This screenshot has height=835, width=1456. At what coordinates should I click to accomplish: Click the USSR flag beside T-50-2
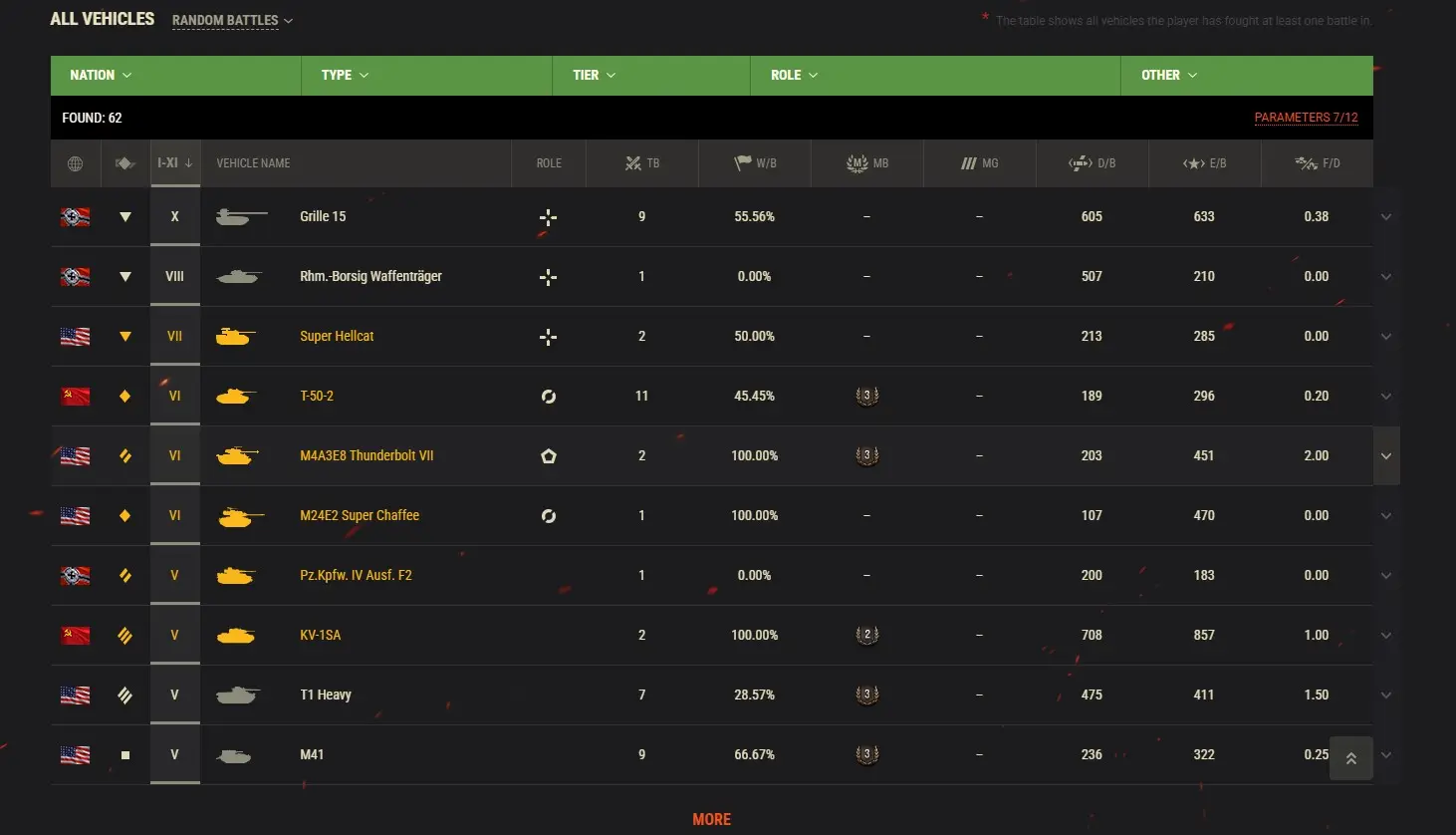[x=75, y=397]
